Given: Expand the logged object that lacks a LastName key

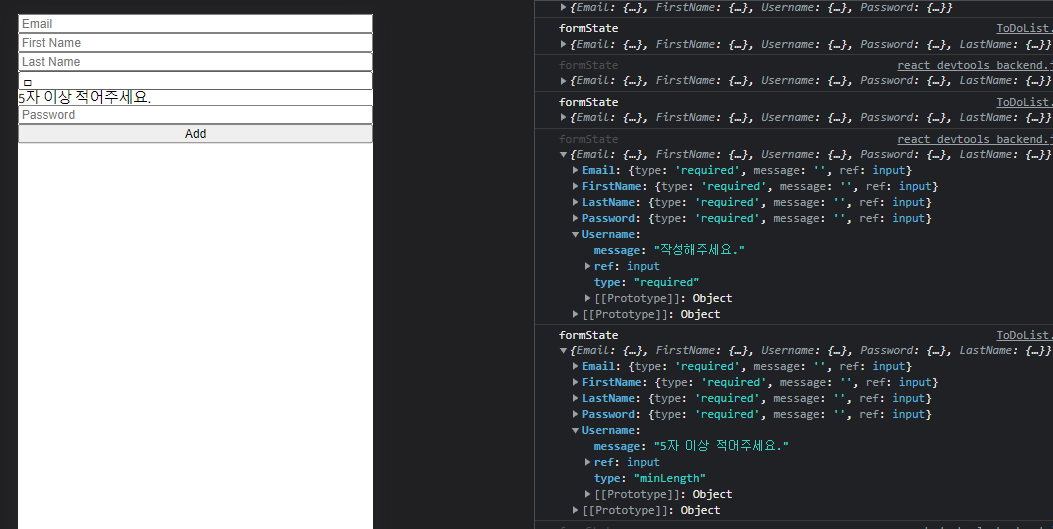Looking at the screenshot, I should [x=563, y=7].
